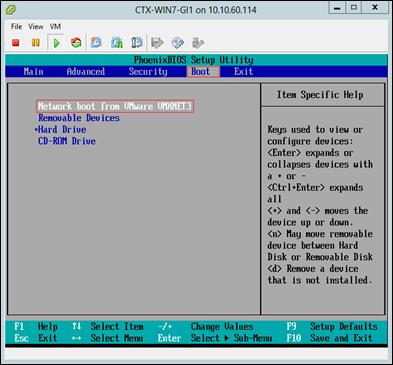This screenshot has width=393, height=365.
Task: Click the Select Item legend text
Action: 117,326
